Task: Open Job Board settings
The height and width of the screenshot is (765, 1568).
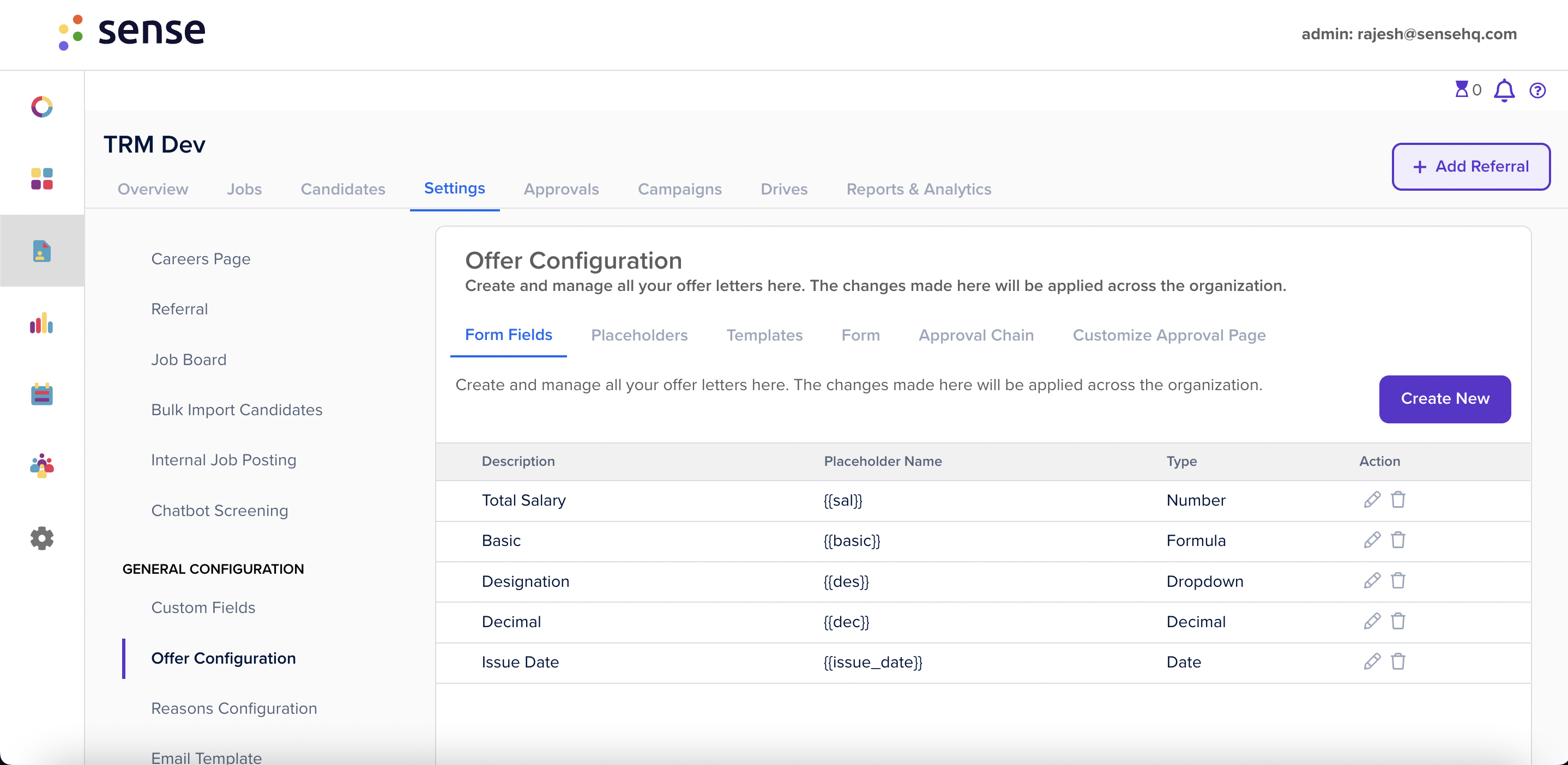Action: [x=189, y=360]
